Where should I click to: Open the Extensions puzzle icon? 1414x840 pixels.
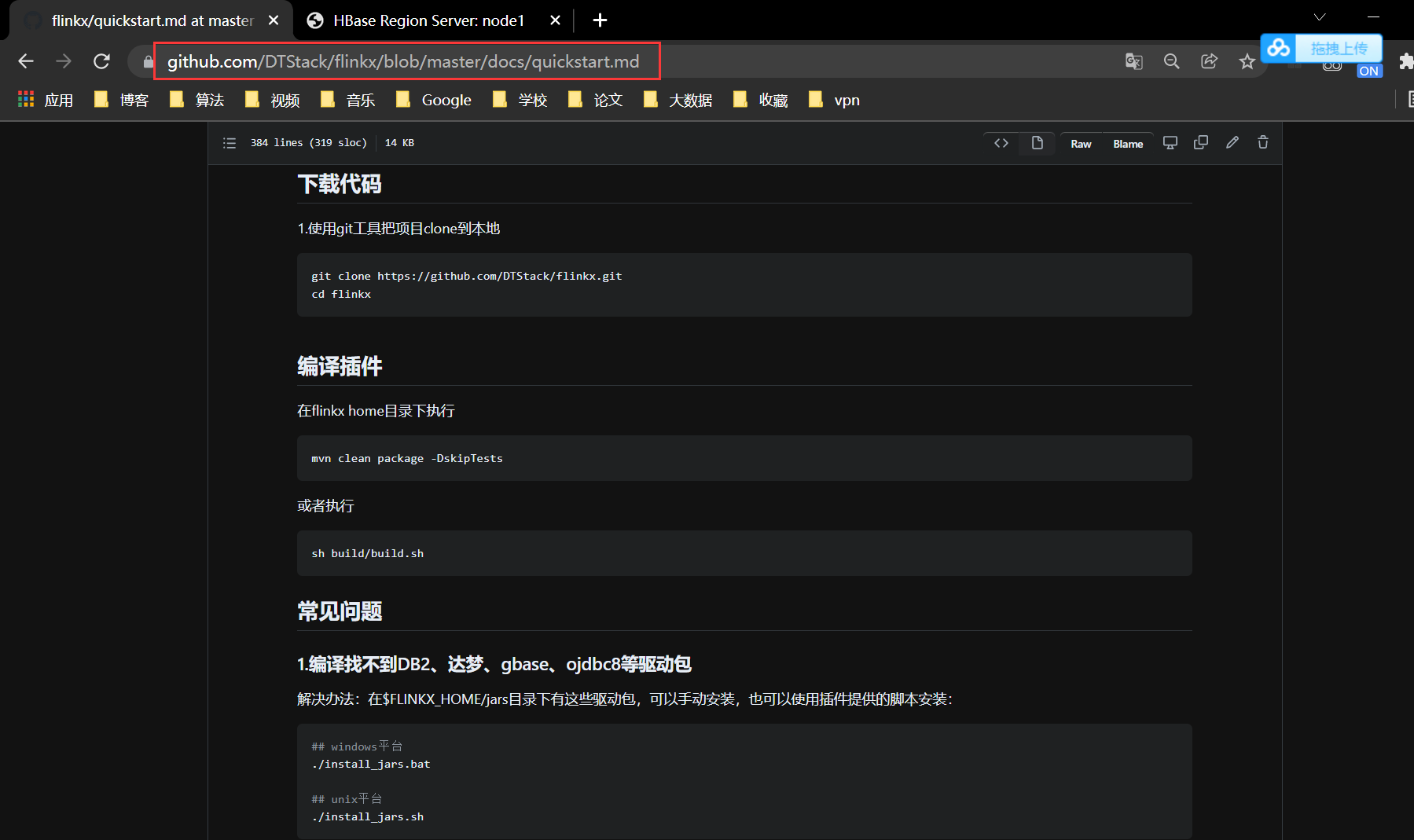(x=1405, y=61)
